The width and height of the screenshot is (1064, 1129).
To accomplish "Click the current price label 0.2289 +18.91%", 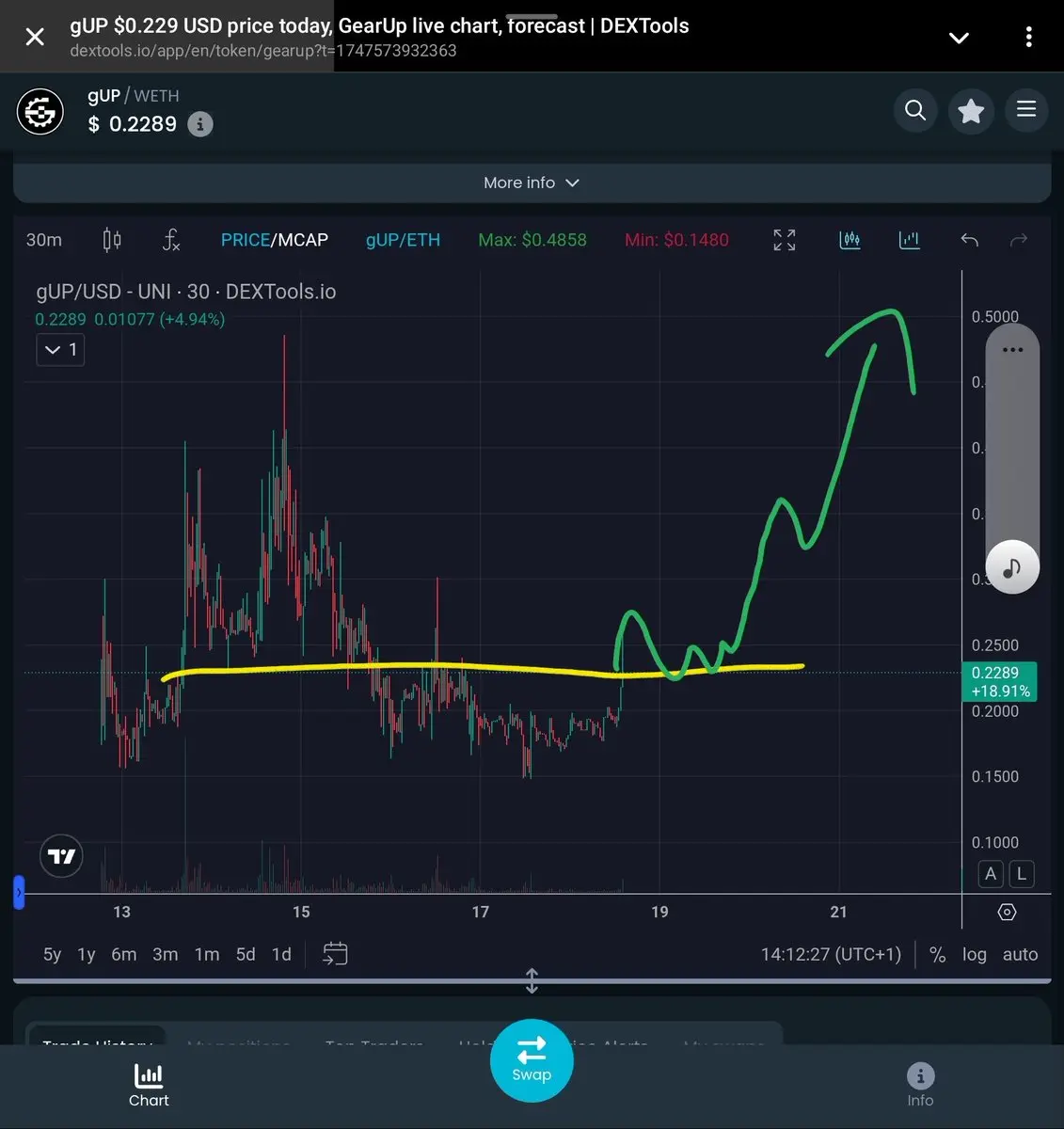I will 1001,682.
